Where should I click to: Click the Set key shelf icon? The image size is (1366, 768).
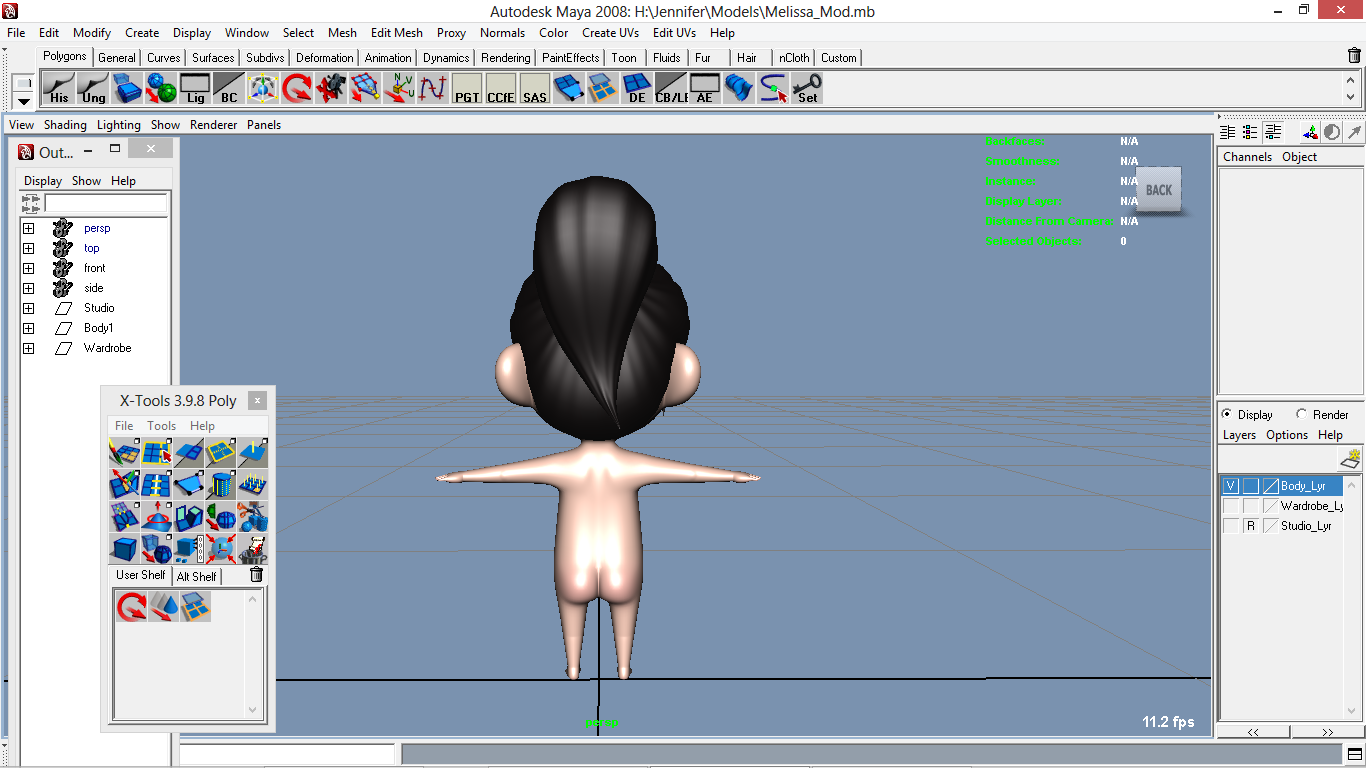(807, 89)
